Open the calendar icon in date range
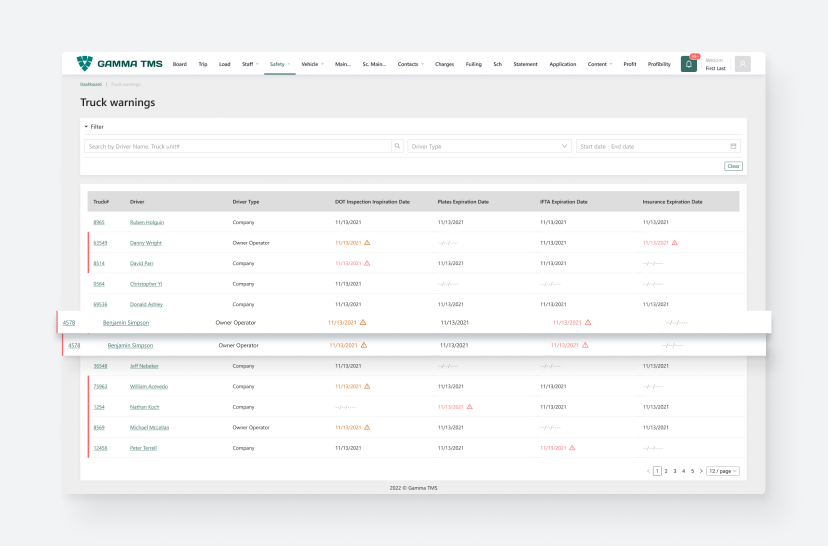828x546 pixels. (x=734, y=146)
